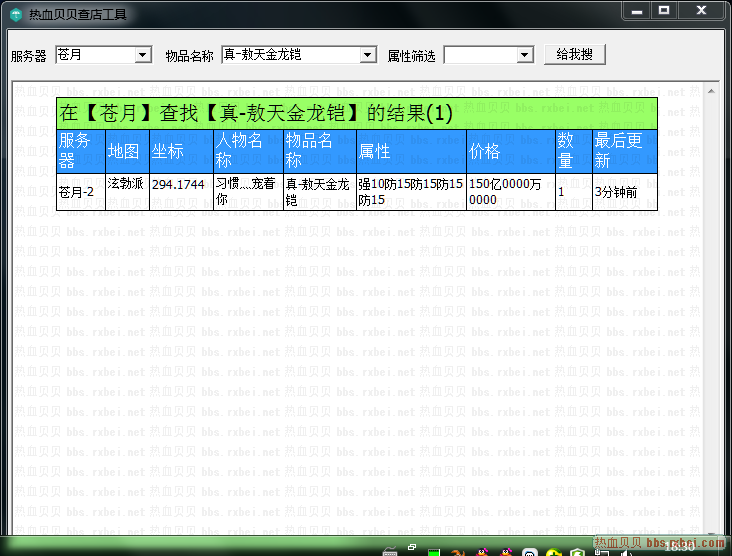This screenshot has height=556, width=732.
Task: Click inside the 物品名称 text field
Action: coord(290,55)
